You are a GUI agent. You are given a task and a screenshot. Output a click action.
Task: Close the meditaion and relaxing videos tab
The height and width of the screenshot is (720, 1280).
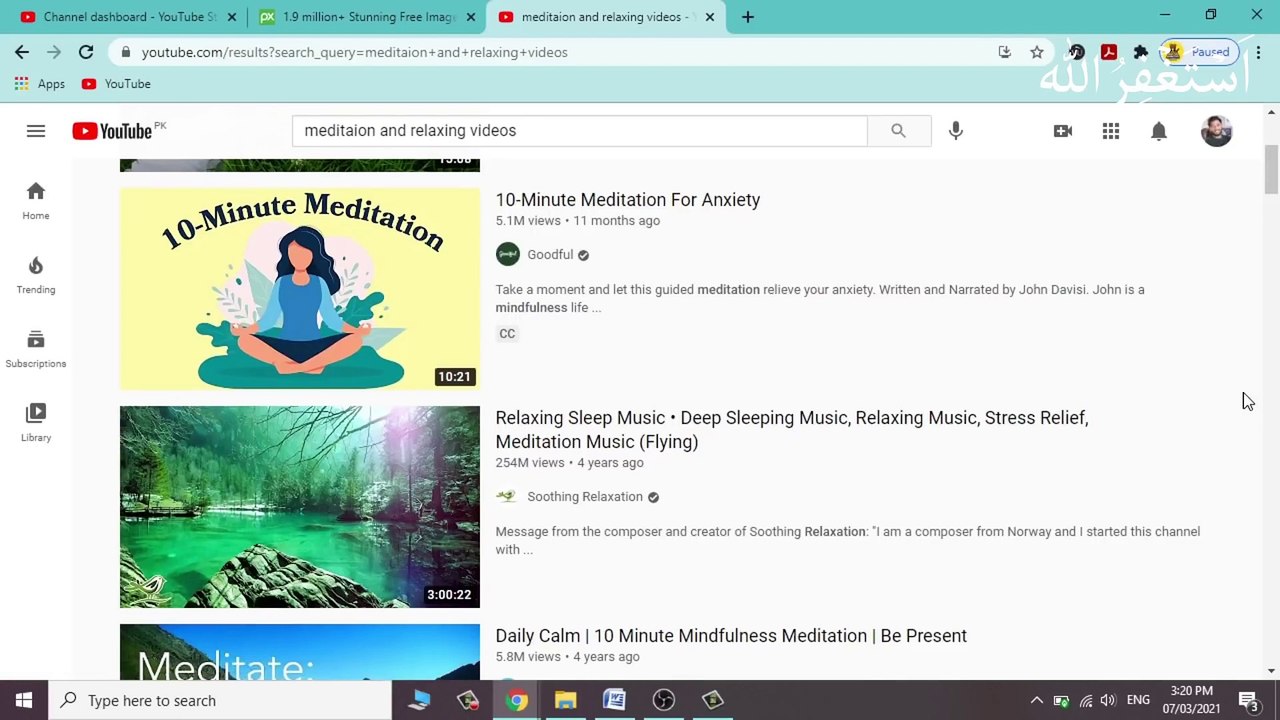[x=710, y=17]
